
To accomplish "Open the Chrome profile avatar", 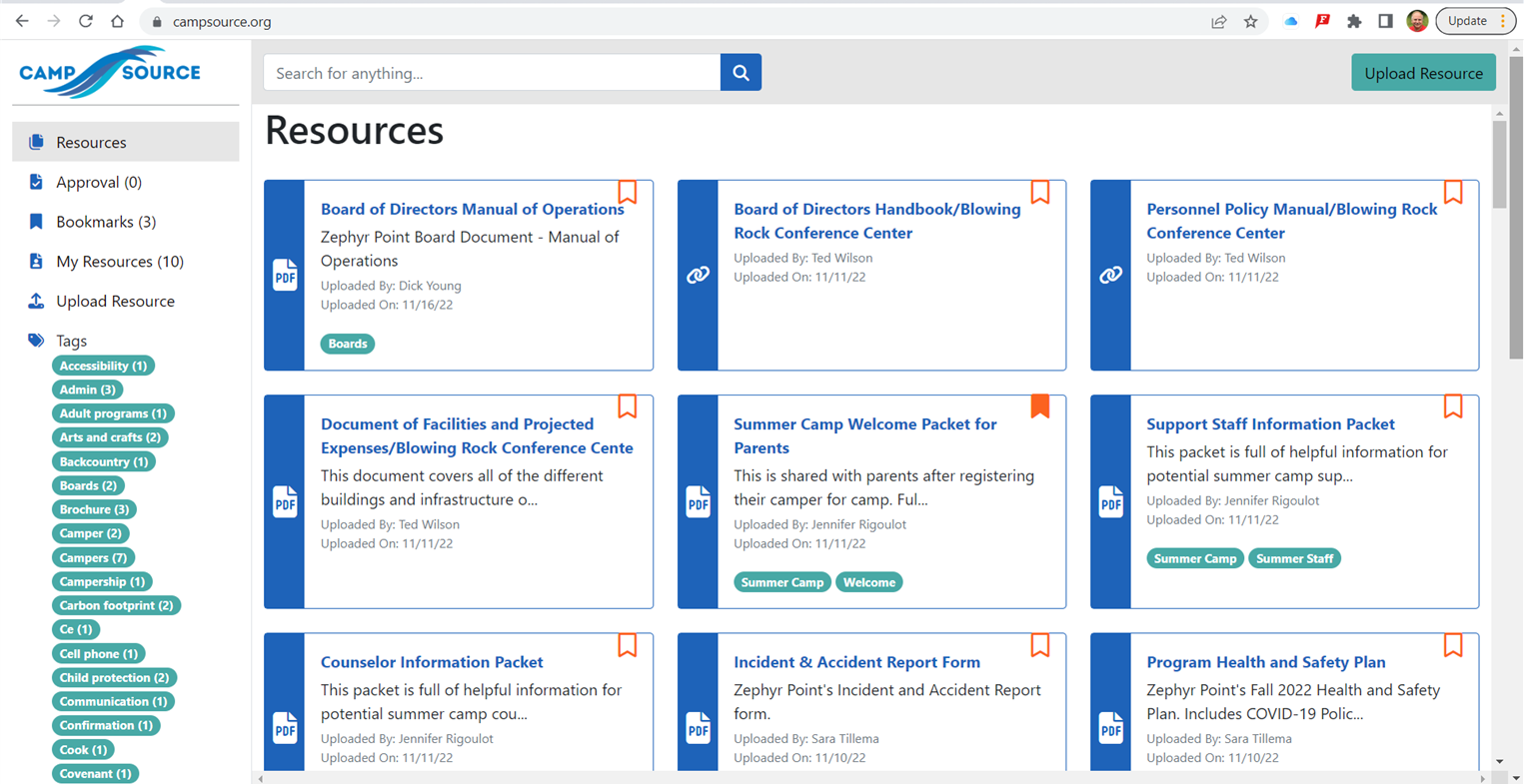I will pyautogui.click(x=1416, y=21).
